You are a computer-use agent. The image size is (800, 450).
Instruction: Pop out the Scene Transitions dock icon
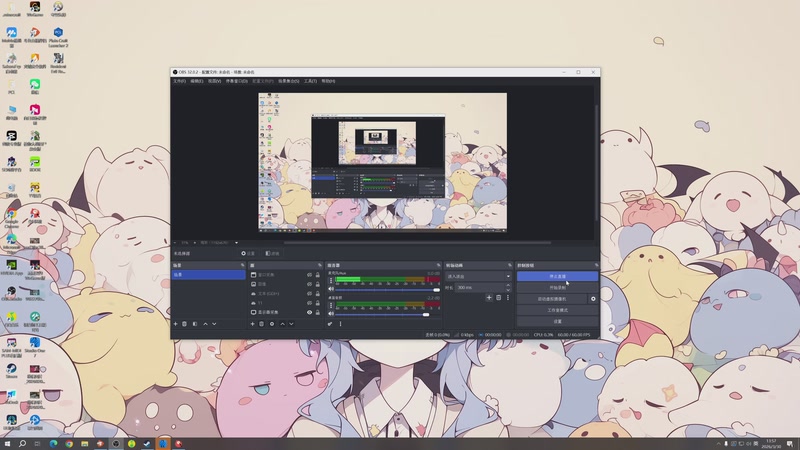pyautogui.click(x=509, y=265)
